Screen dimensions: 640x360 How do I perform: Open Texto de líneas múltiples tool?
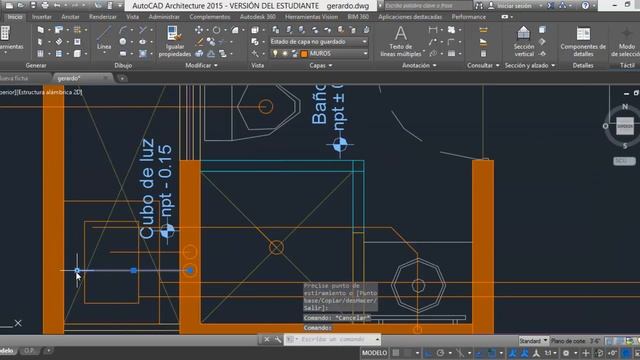tap(400, 41)
